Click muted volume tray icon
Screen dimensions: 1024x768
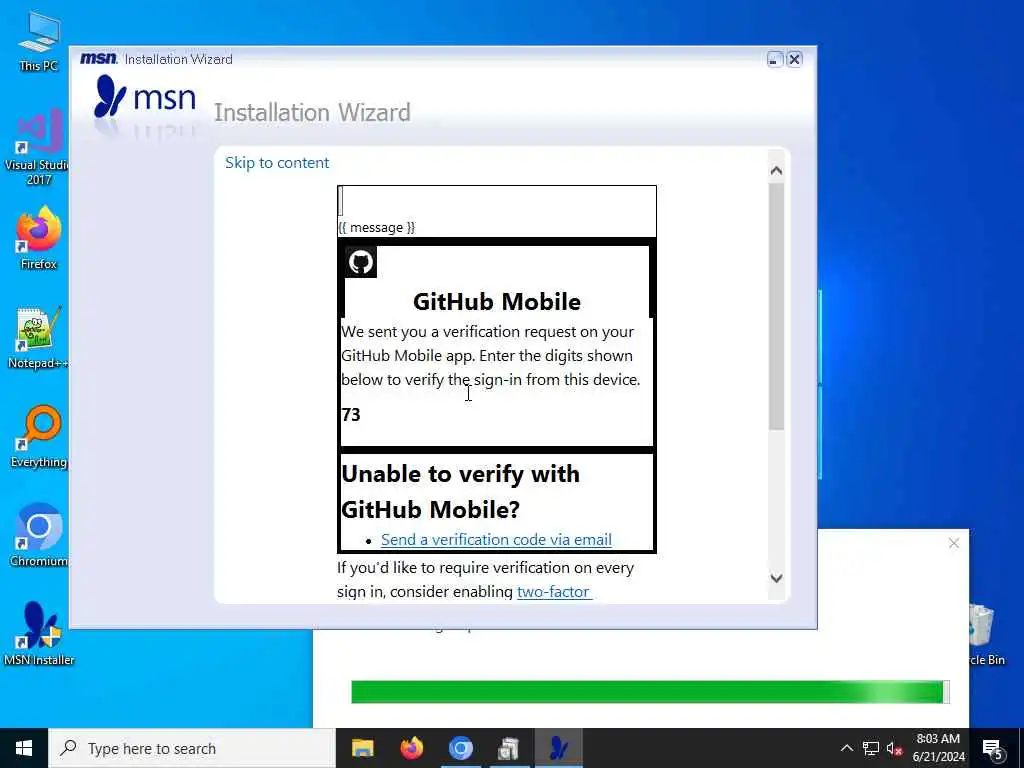[x=894, y=748]
